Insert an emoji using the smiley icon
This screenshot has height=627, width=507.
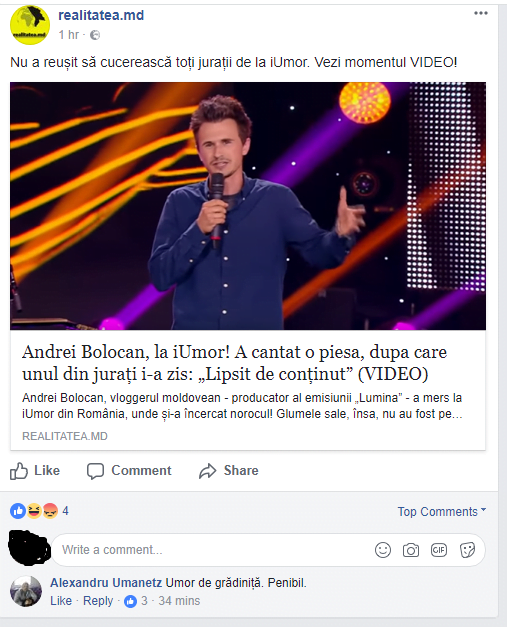(x=383, y=550)
